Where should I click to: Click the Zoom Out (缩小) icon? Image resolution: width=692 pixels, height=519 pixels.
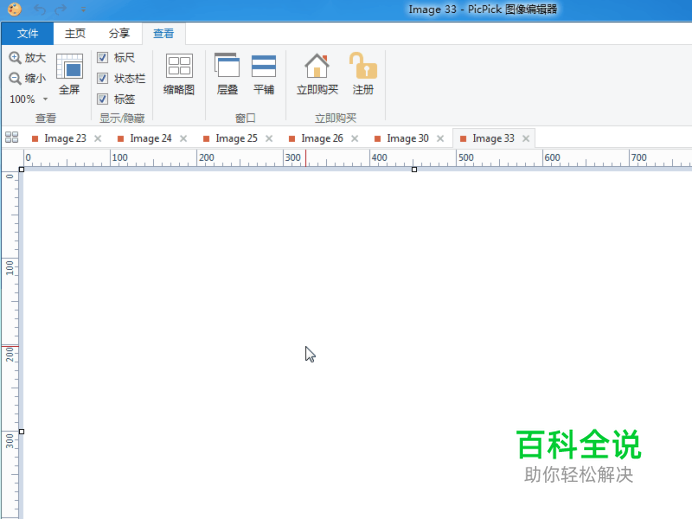coord(15,79)
